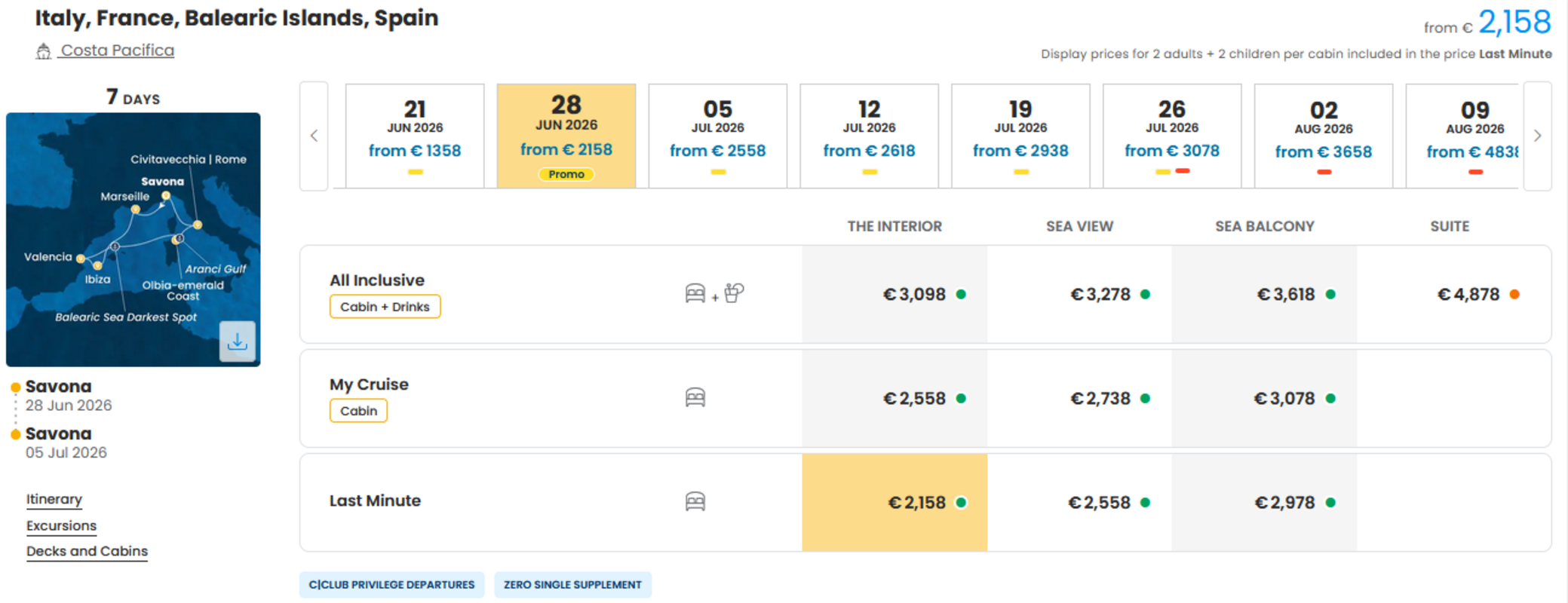Click the cruise title Italy, France, Balearic Islands, Spain
The width and height of the screenshot is (1568, 603).
coord(237,18)
